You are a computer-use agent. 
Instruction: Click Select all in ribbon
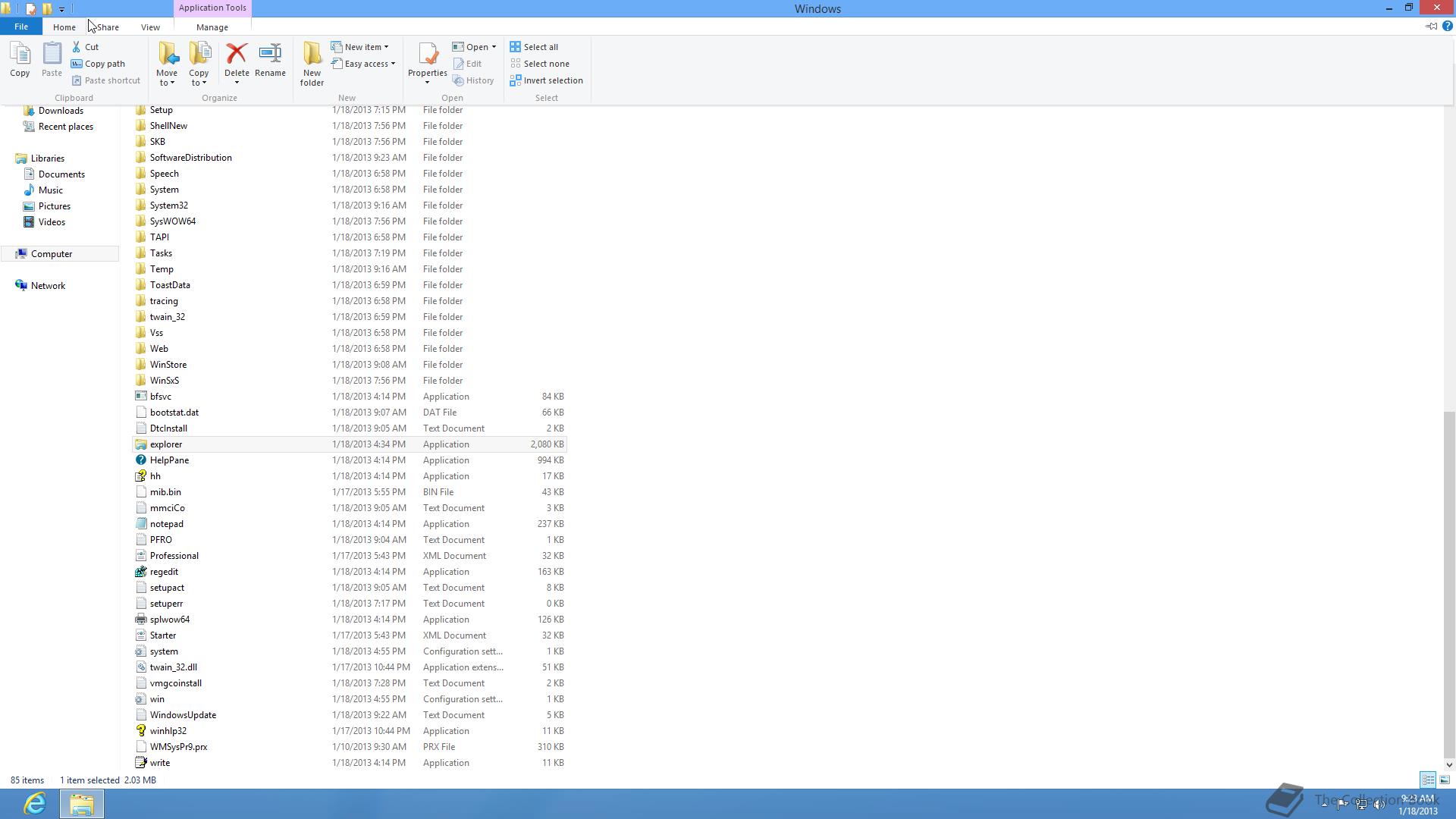point(534,47)
